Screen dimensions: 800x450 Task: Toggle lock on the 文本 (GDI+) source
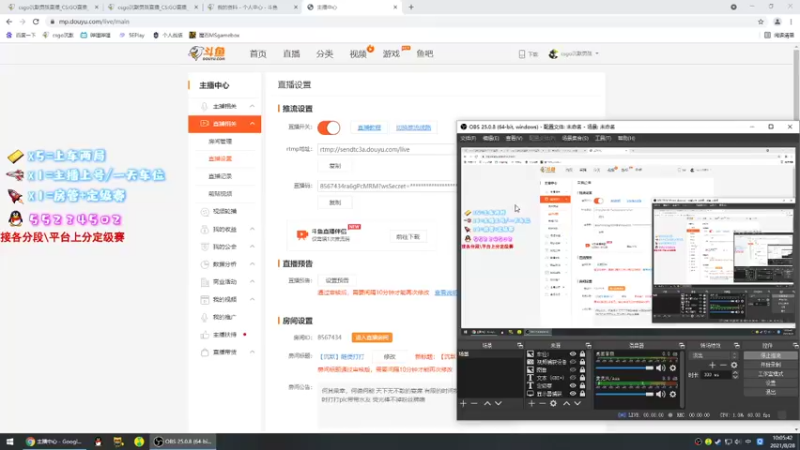pyautogui.click(x=582, y=378)
